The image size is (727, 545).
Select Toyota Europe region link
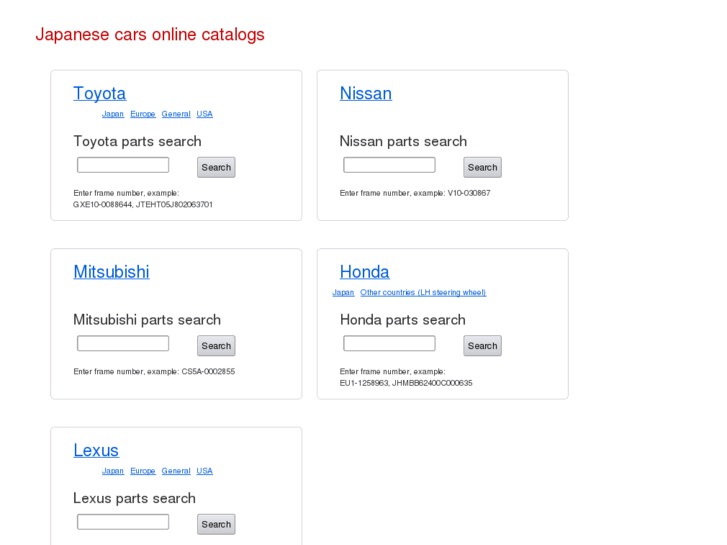click(x=143, y=114)
